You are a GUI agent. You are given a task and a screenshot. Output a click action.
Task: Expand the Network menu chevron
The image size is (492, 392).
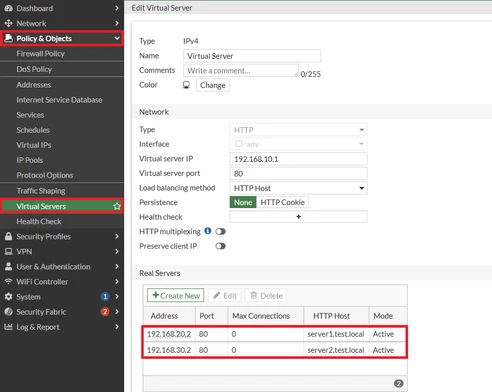[117, 23]
